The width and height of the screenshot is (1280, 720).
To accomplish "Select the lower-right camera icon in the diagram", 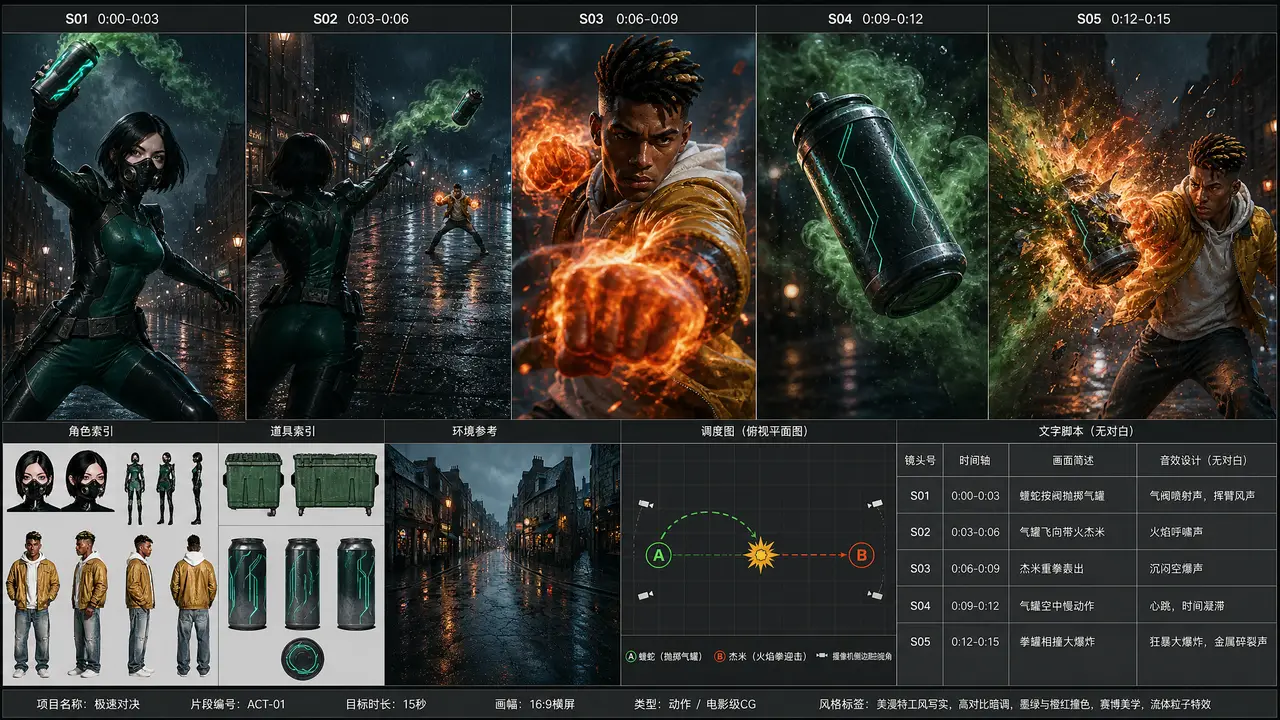I will pyautogui.click(x=876, y=596).
